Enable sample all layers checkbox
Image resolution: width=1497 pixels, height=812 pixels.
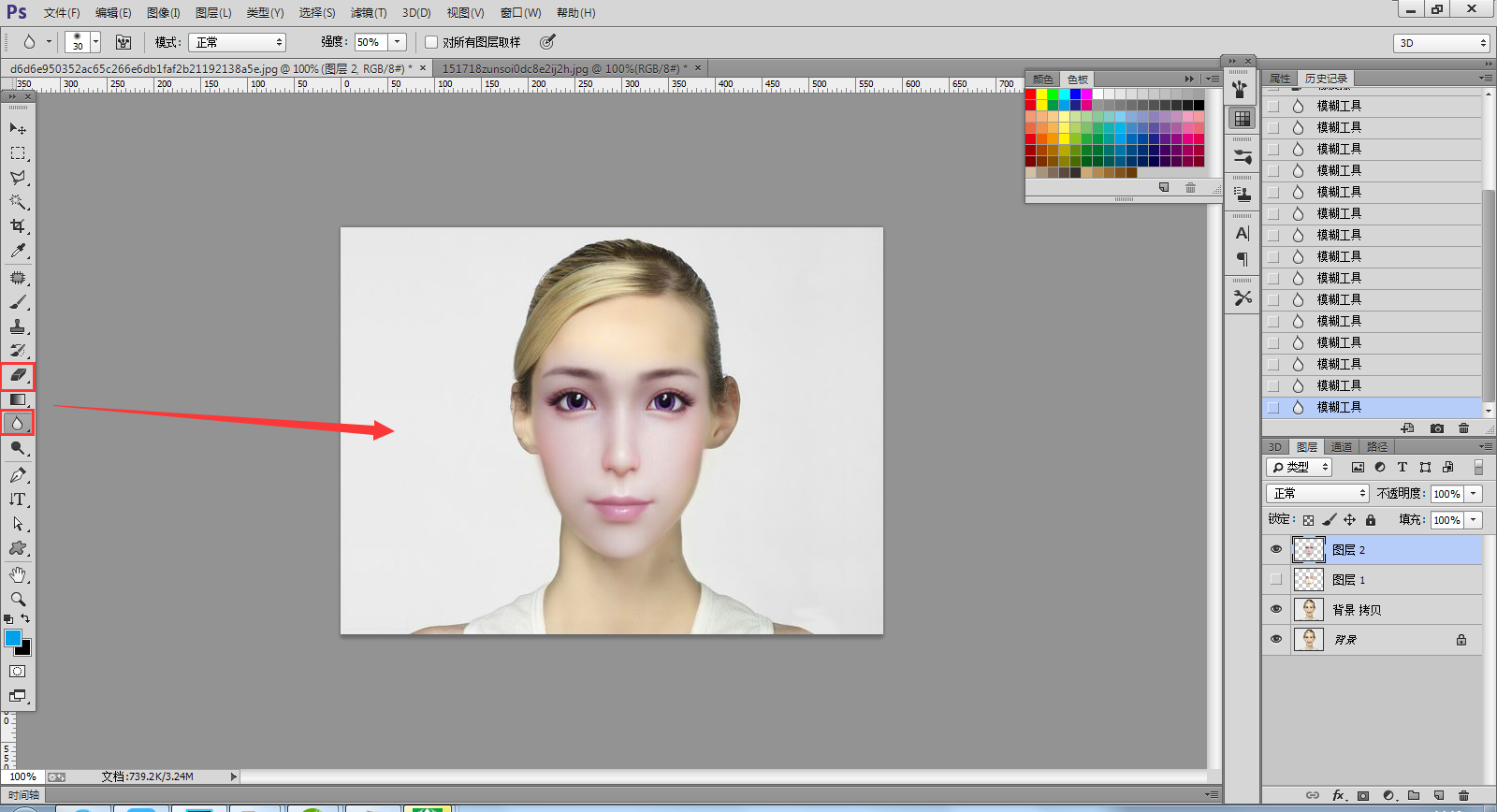click(431, 42)
